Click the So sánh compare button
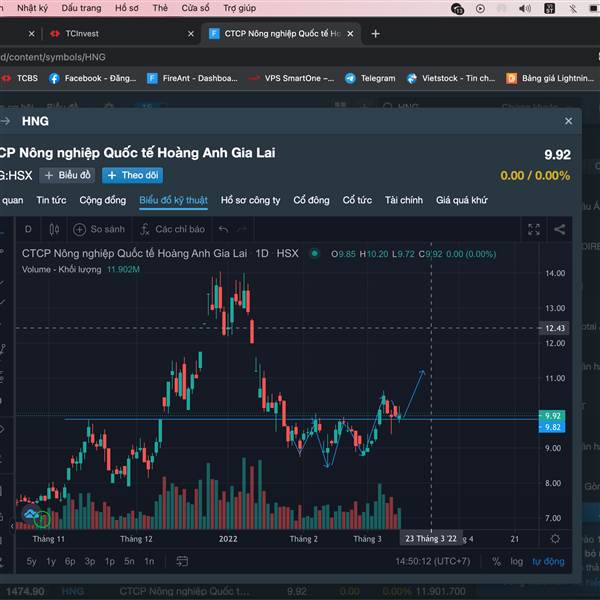The height and width of the screenshot is (600, 600). click(99, 230)
